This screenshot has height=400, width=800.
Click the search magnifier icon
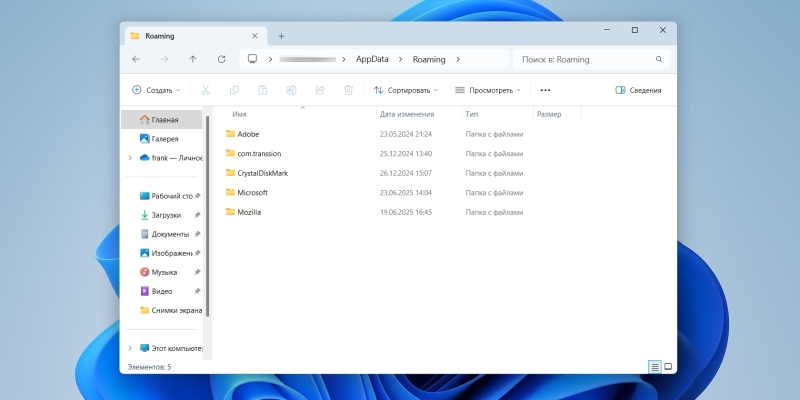659,60
